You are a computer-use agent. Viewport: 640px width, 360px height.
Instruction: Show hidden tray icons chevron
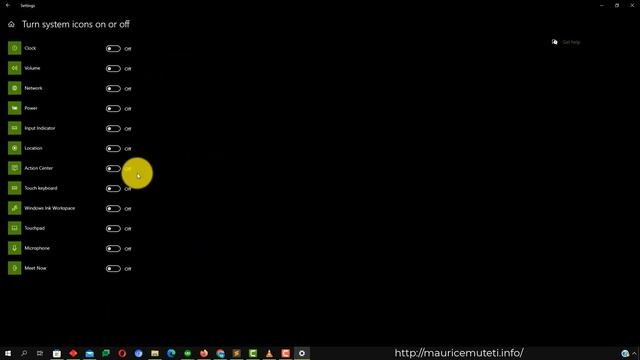coord(634,353)
